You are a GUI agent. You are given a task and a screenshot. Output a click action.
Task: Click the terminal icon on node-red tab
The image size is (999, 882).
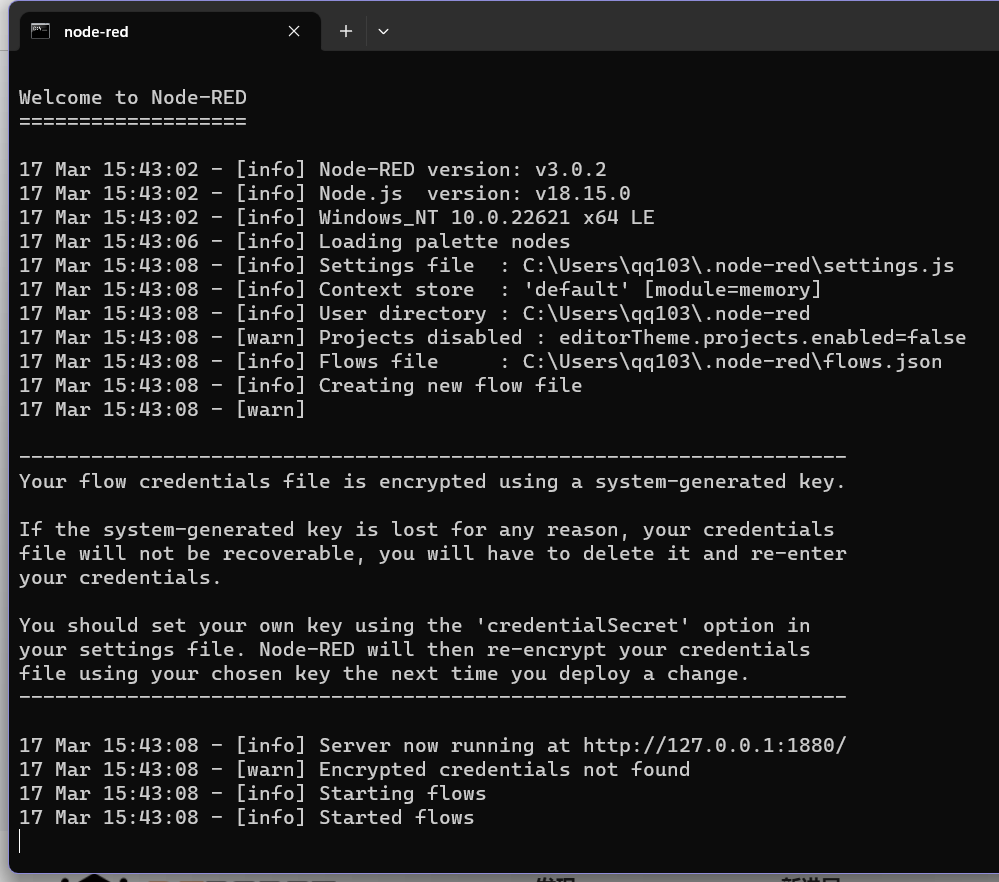tap(41, 31)
